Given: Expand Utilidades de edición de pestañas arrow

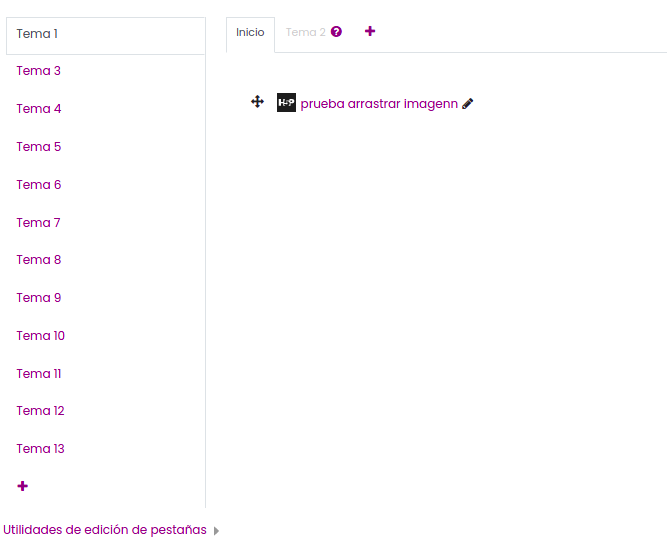Looking at the screenshot, I should point(216,531).
